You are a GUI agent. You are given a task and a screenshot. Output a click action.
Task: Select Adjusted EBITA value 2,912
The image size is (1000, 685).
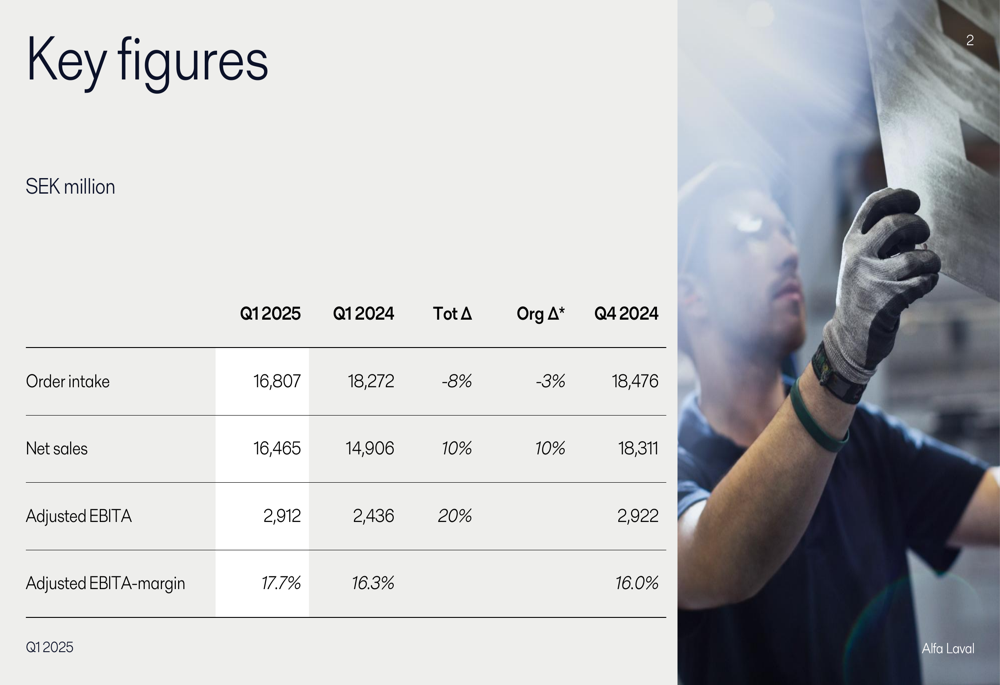pyautogui.click(x=282, y=516)
